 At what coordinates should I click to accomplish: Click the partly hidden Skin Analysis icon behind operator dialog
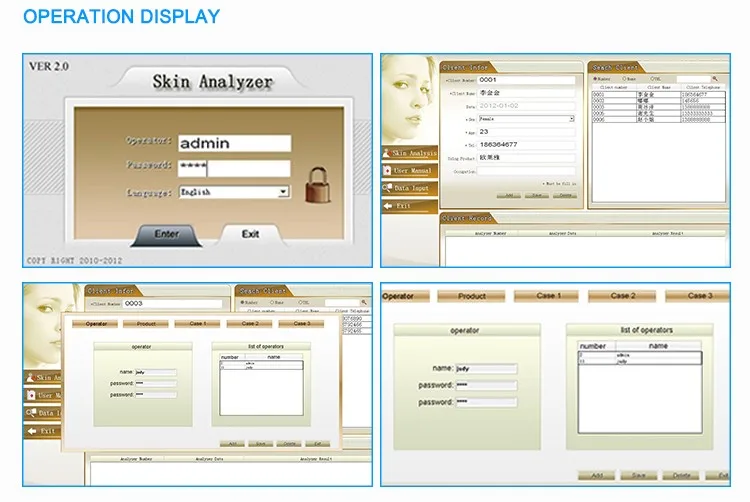point(31,377)
